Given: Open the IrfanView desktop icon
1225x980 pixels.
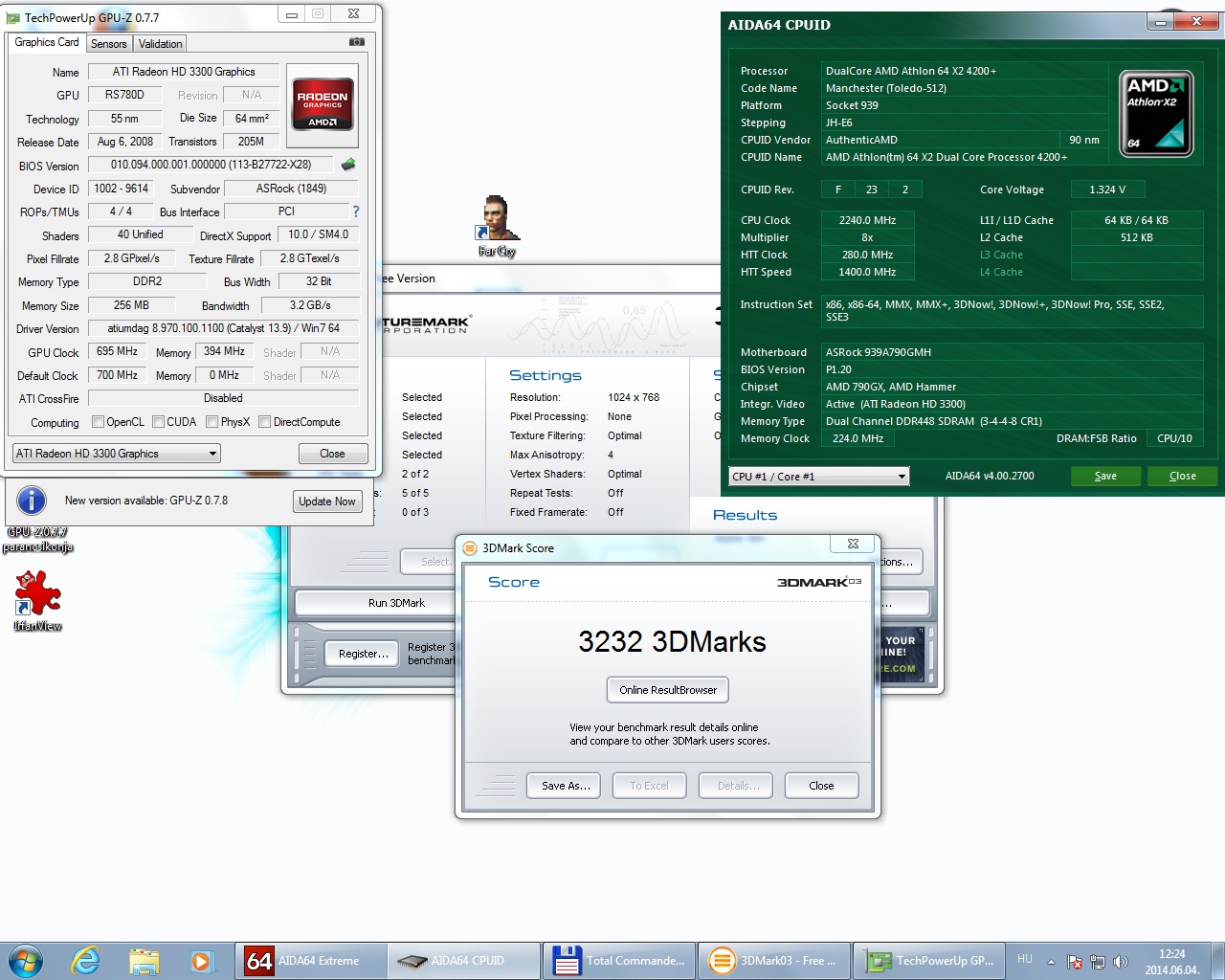Looking at the screenshot, I should (38, 600).
